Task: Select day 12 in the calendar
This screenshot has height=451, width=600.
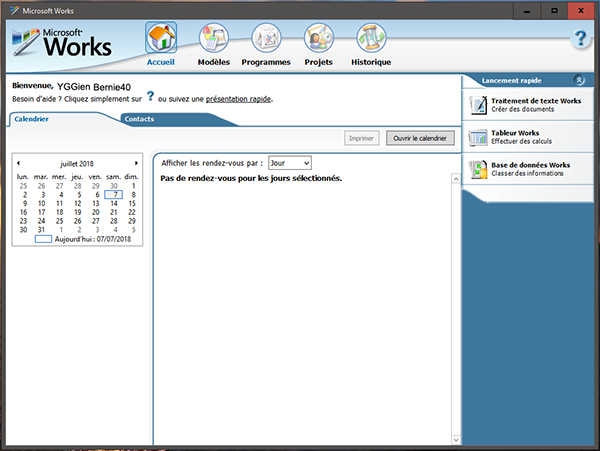Action: point(78,204)
